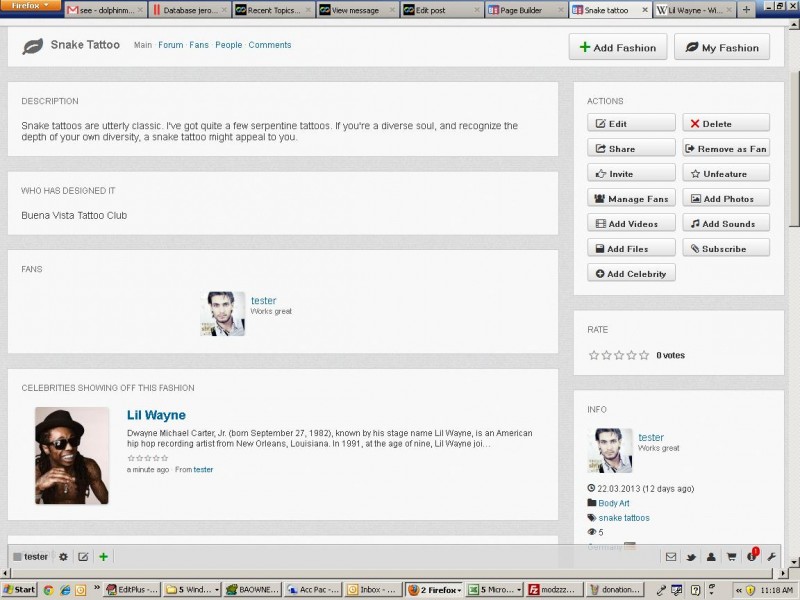This screenshot has height=600, width=800.
Task: Click the Add Sounds button
Action: 726,223
